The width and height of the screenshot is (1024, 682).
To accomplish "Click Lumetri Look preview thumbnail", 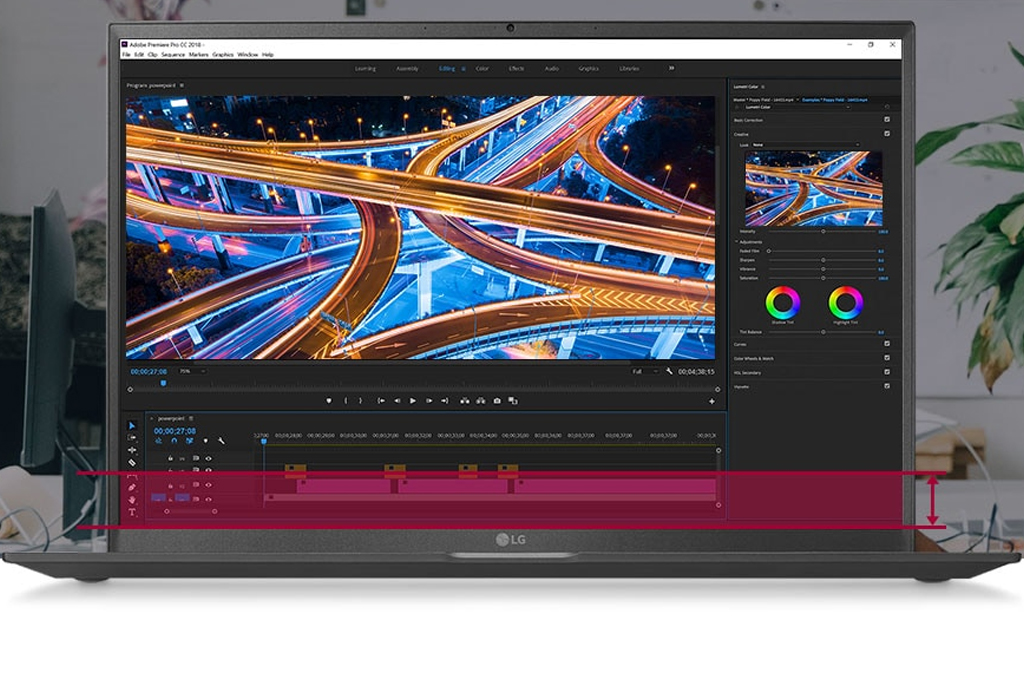I will [x=814, y=189].
